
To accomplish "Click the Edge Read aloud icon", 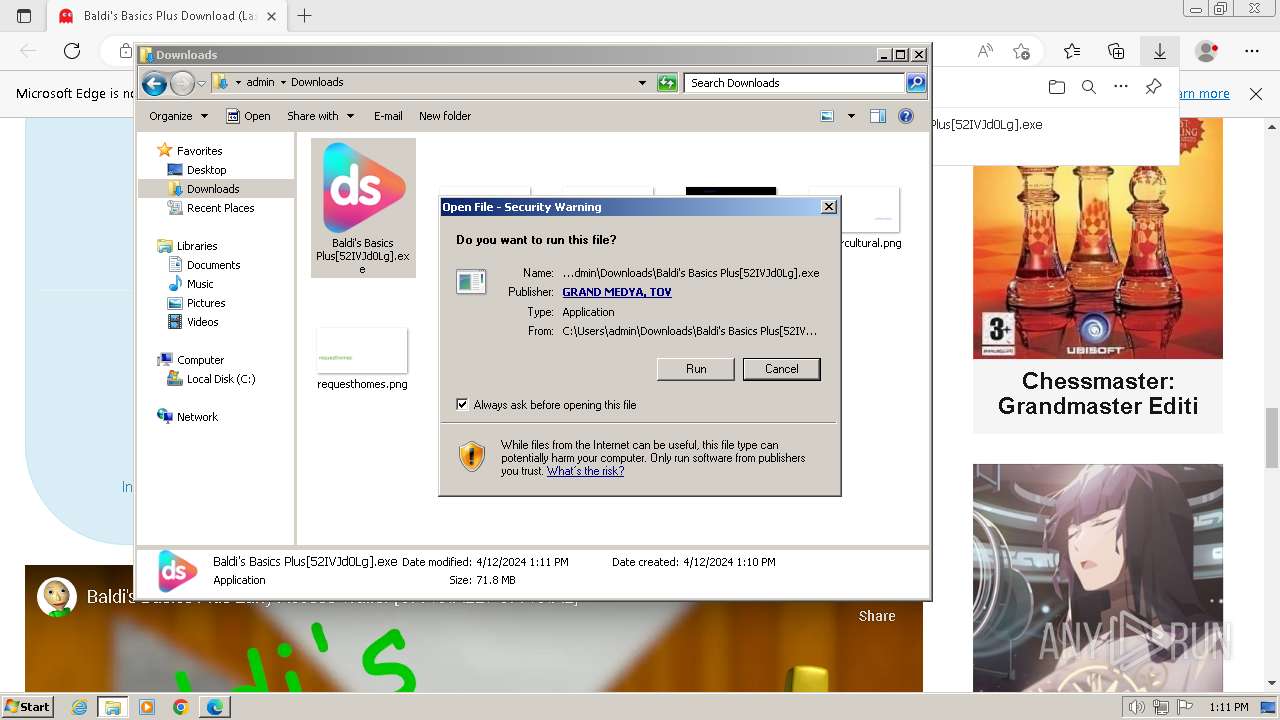I will pos(985,51).
